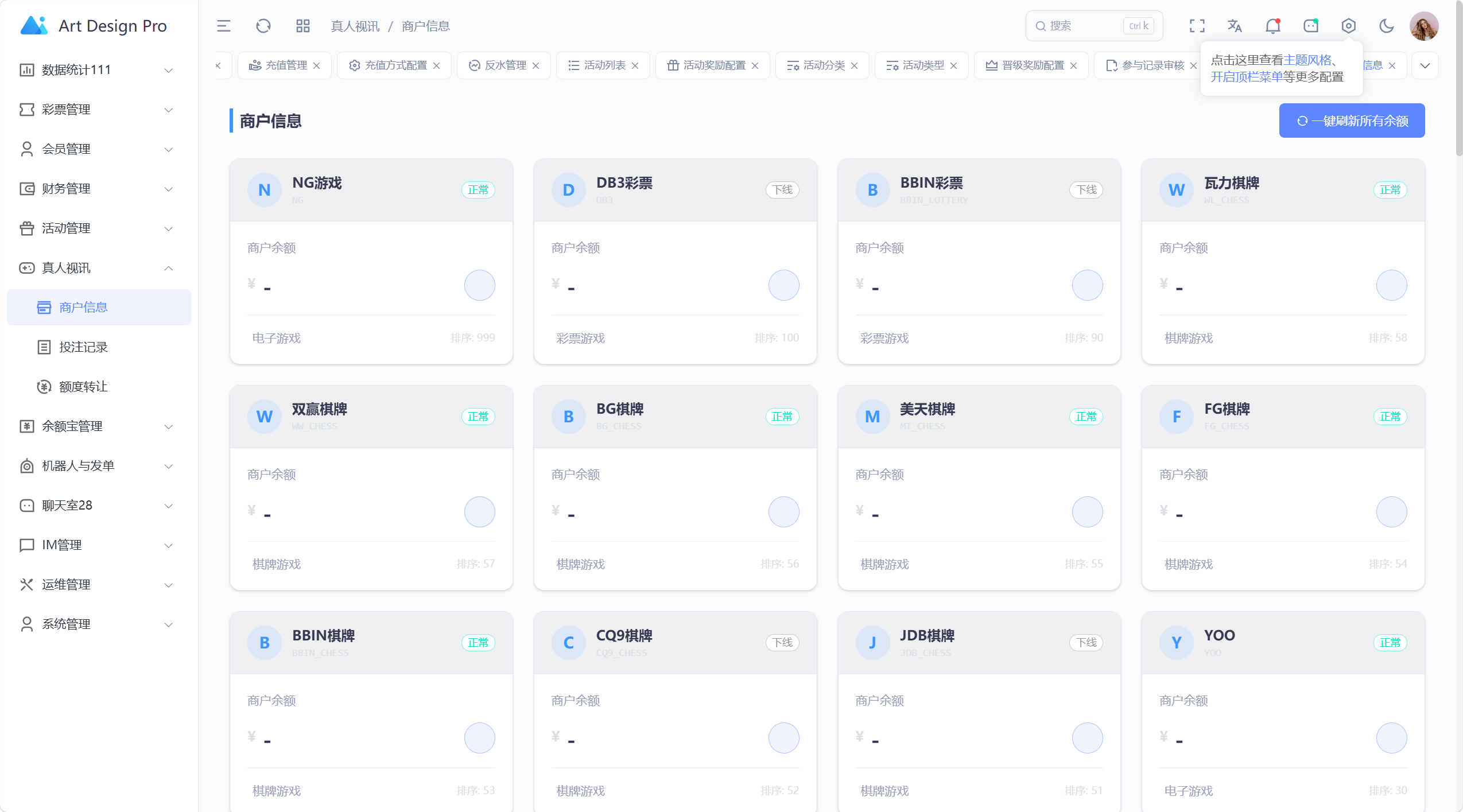The width and height of the screenshot is (1463, 812).
Task: Click the 搜索 search input
Action: tap(1094, 26)
